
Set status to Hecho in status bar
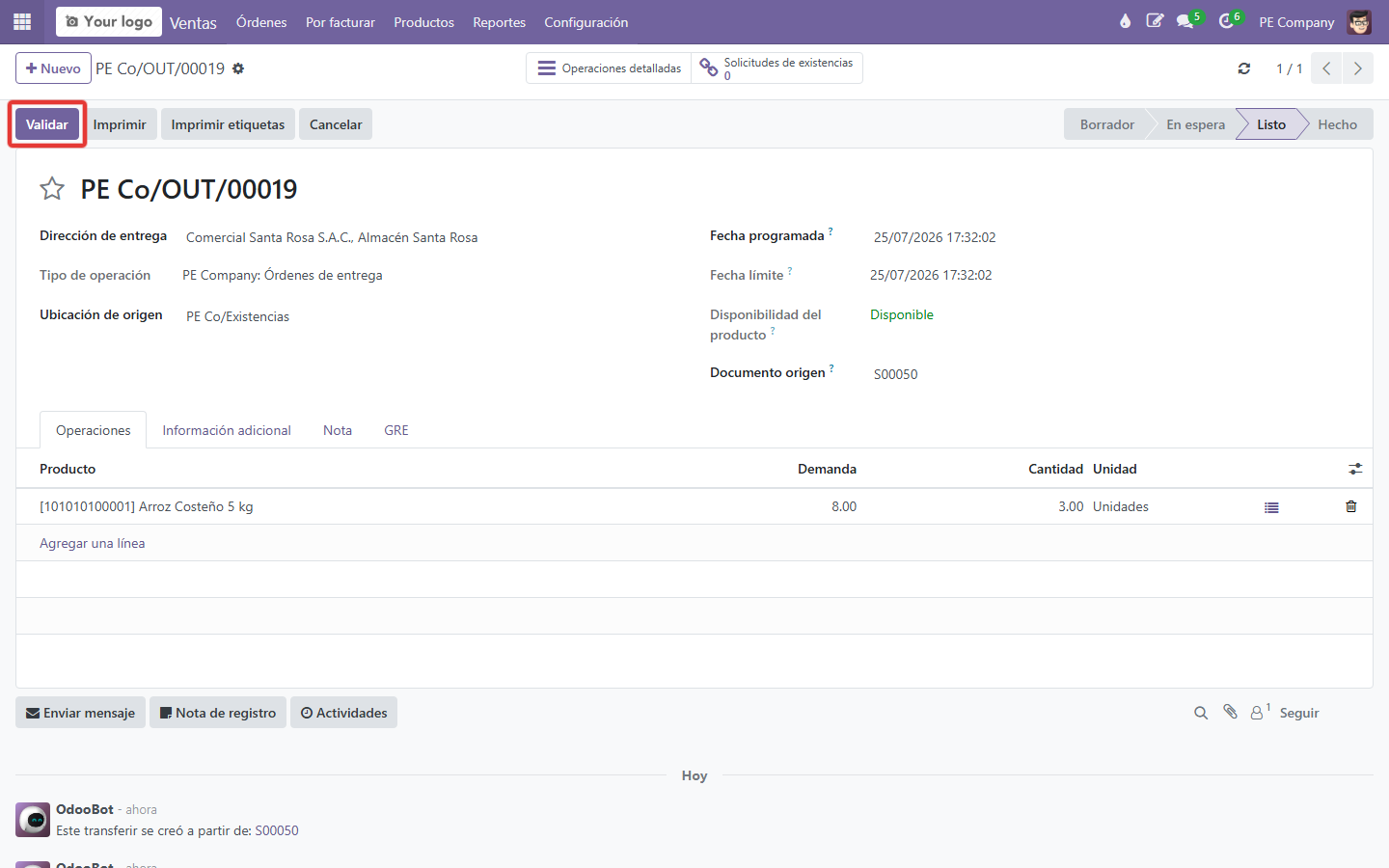1337,124
